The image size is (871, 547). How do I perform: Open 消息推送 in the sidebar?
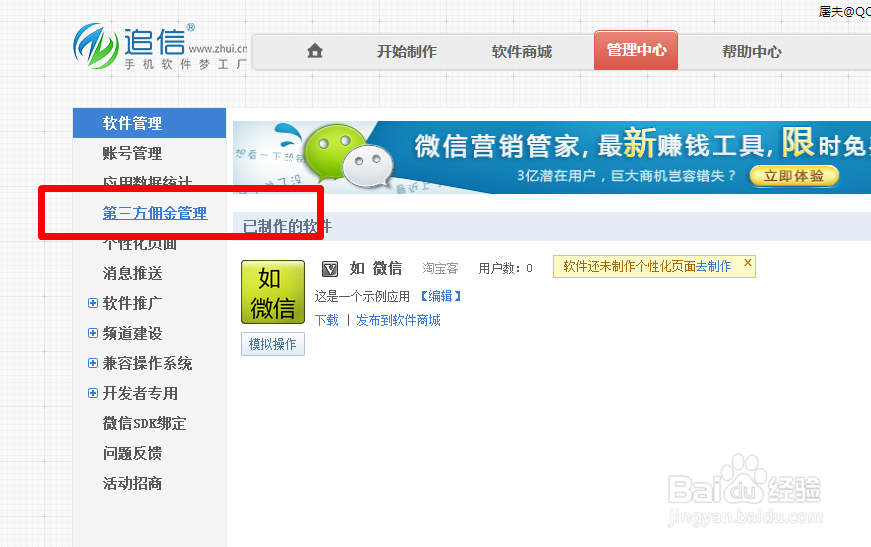tap(132, 273)
